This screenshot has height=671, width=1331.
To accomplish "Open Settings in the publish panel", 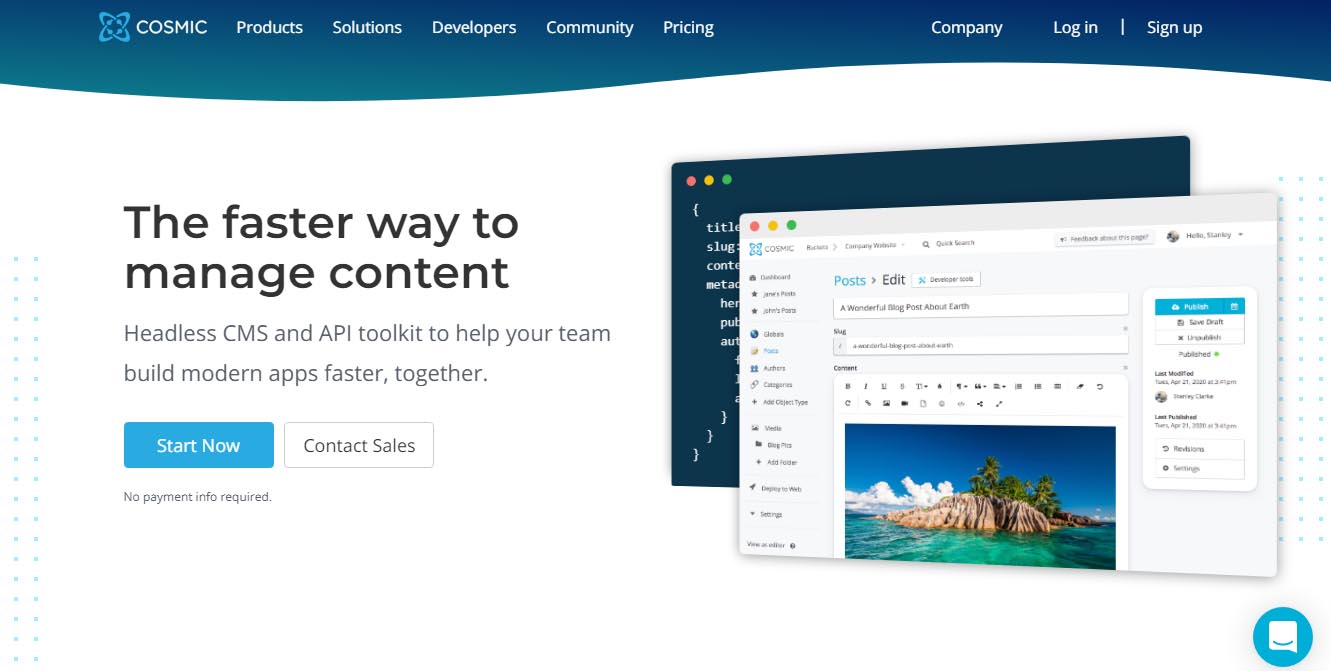I will click(1200, 468).
